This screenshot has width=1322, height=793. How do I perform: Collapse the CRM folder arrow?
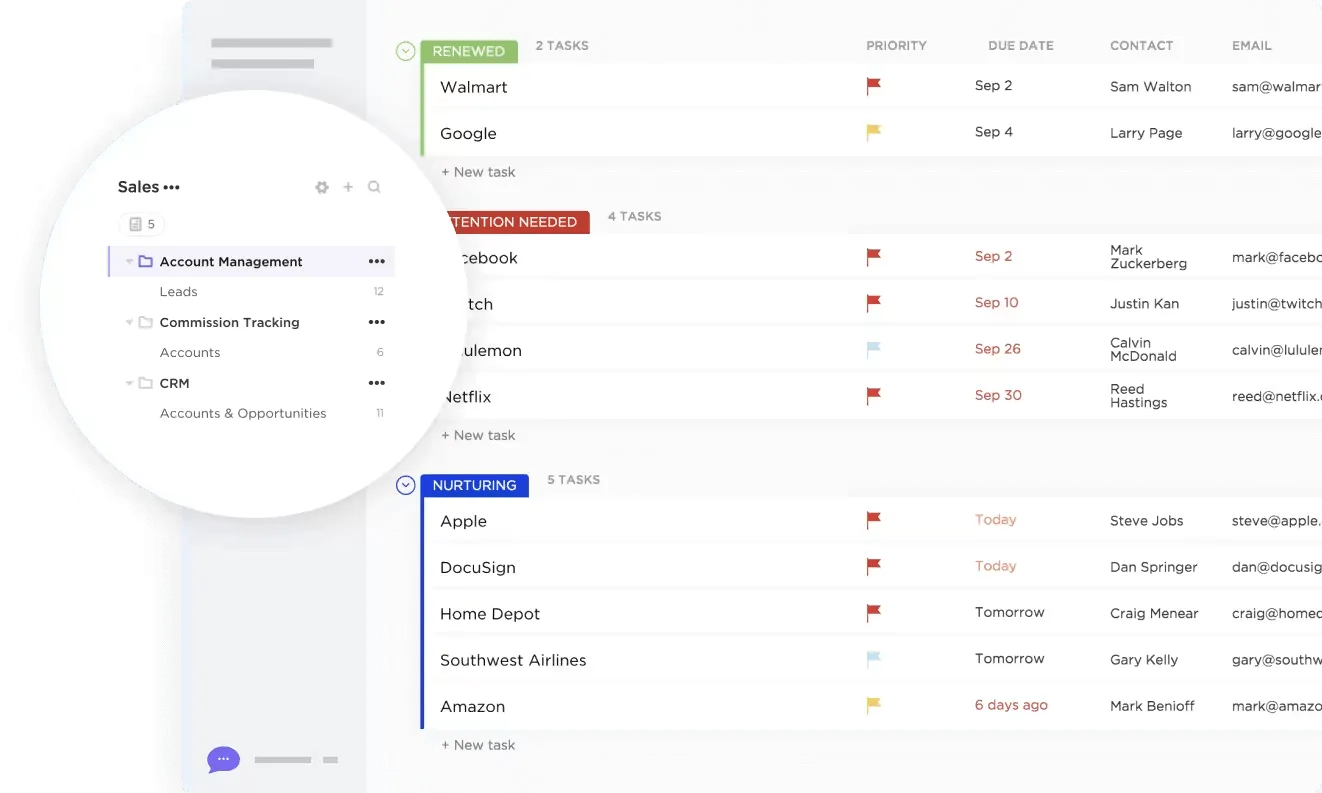(129, 383)
